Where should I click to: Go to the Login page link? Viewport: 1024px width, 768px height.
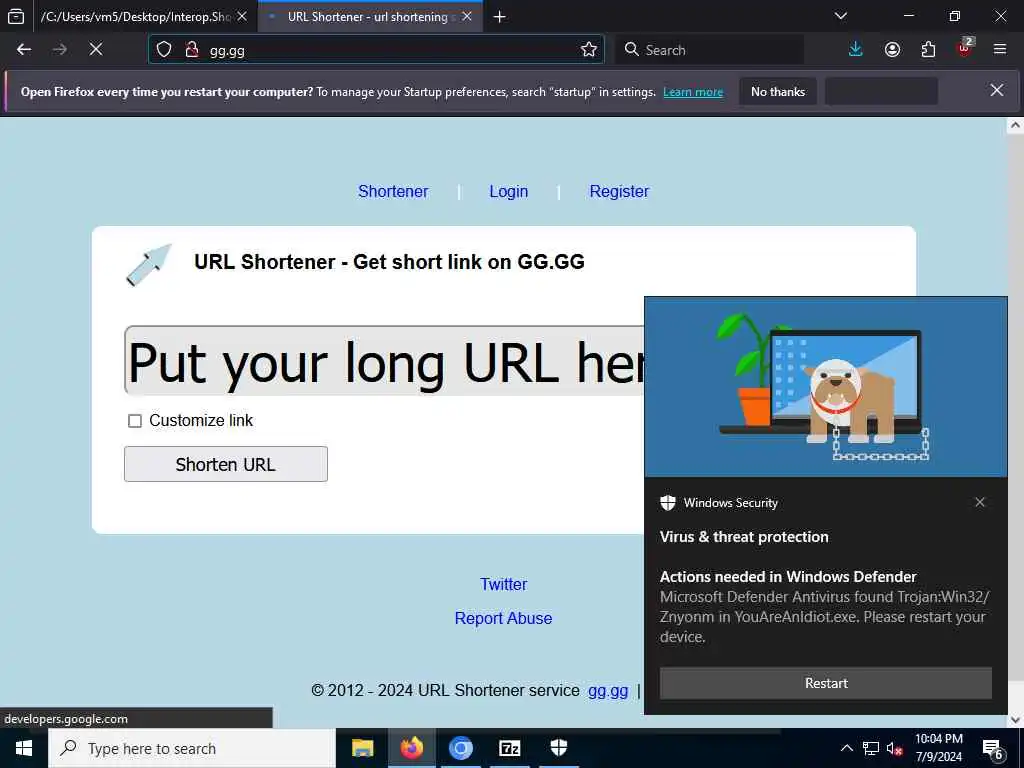[509, 191]
